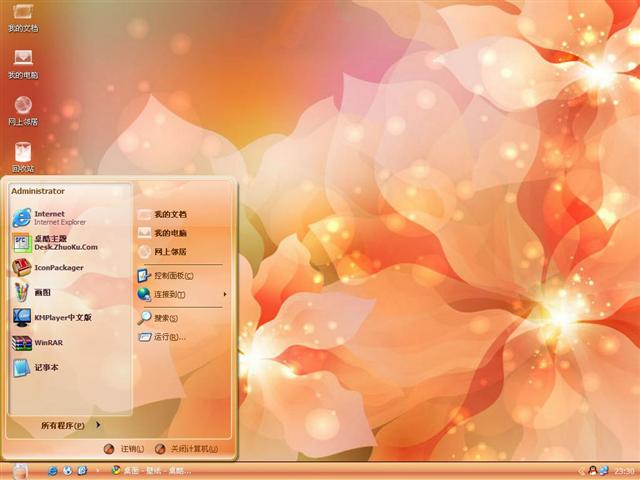Select the 我的电脑 desktop icon
Viewport: 640px width, 480px height.
[x=23, y=64]
